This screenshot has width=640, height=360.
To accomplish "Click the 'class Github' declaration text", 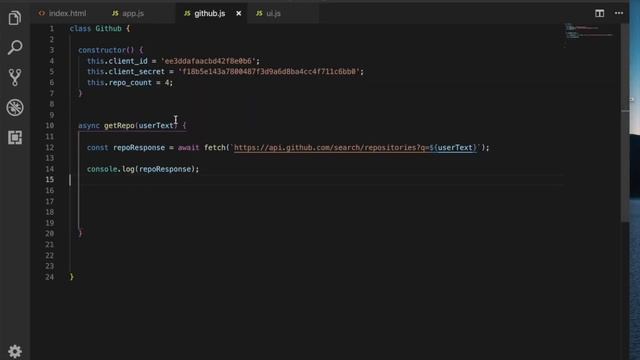I will pyautogui.click(x=96, y=29).
